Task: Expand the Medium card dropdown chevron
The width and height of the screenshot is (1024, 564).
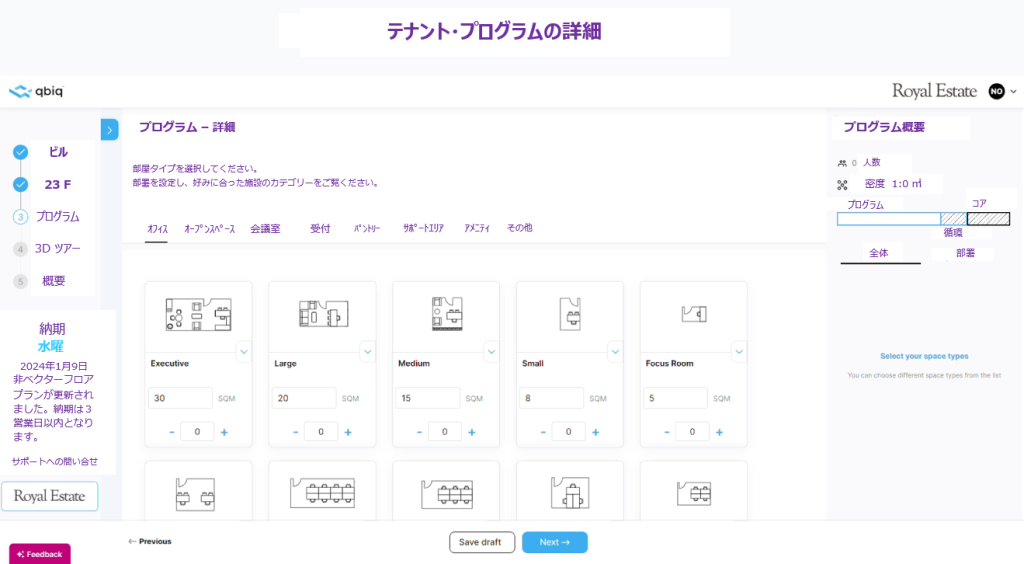Action: [491, 352]
